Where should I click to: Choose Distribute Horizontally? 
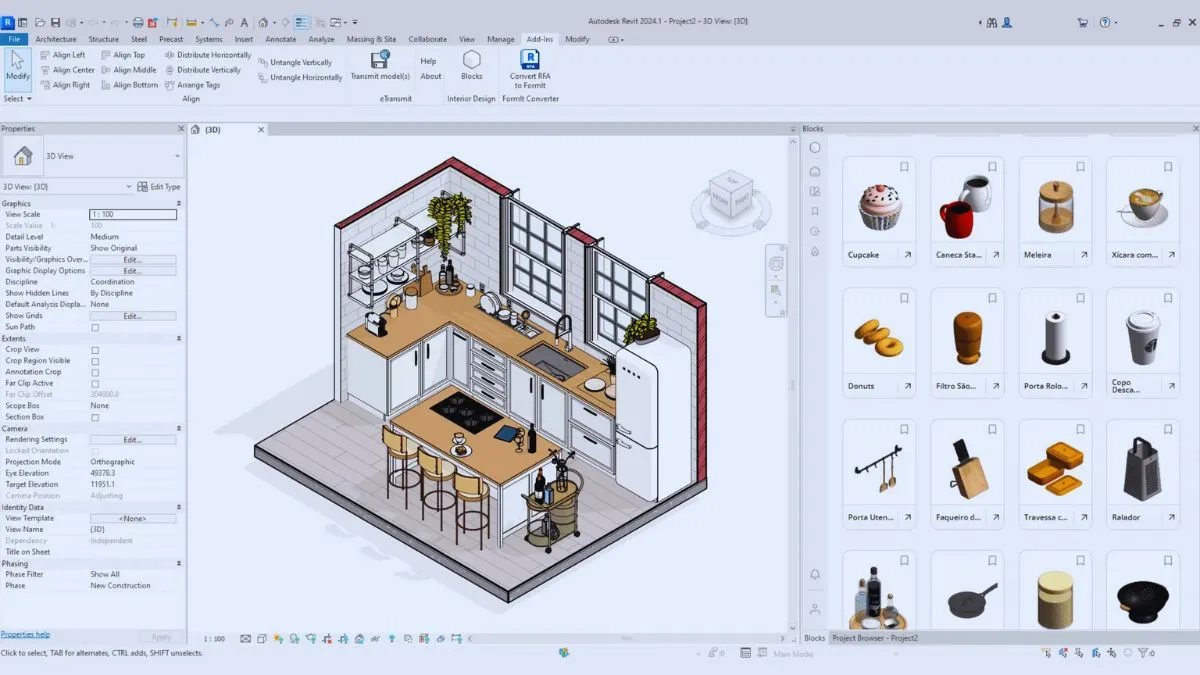pyautogui.click(x=207, y=55)
